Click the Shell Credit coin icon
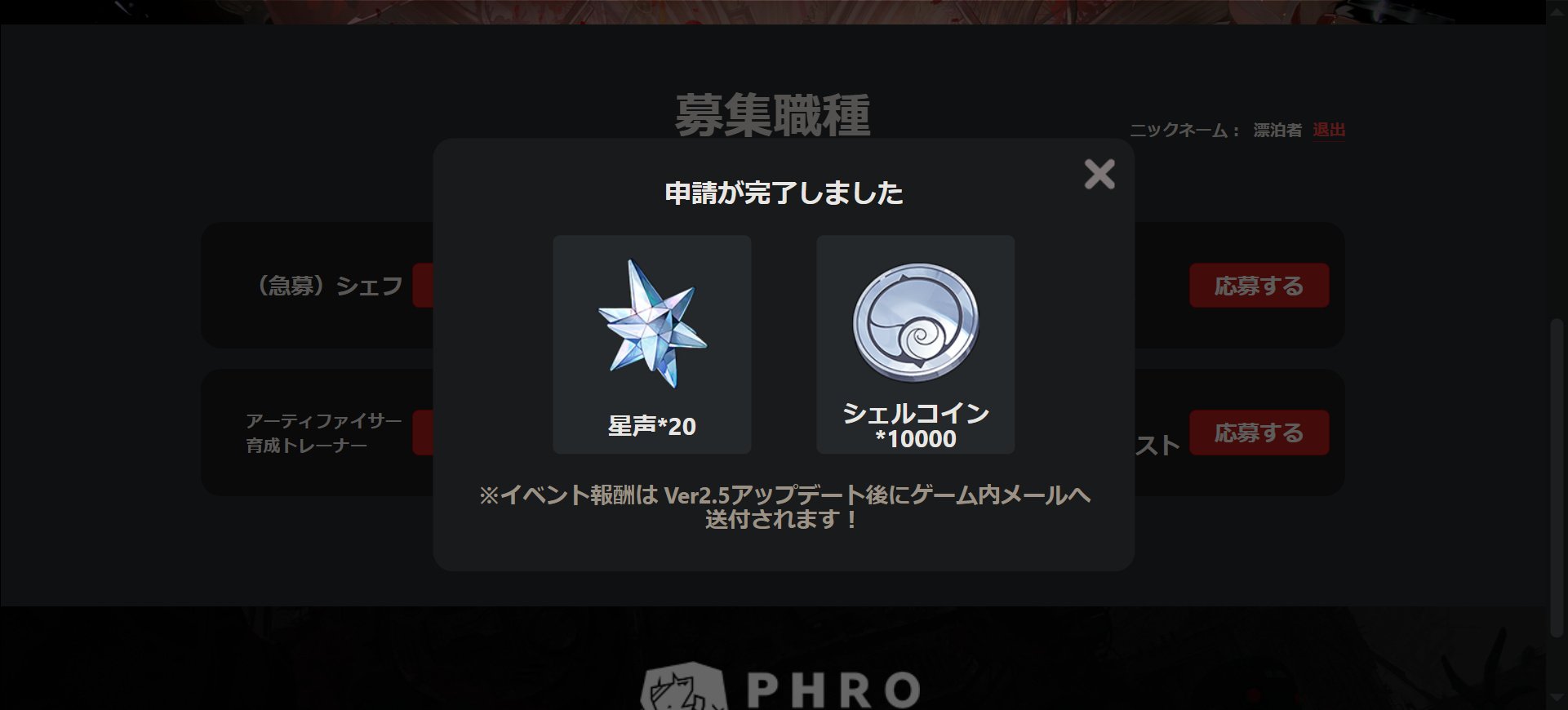The height and width of the screenshot is (710, 1568). point(916,322)
